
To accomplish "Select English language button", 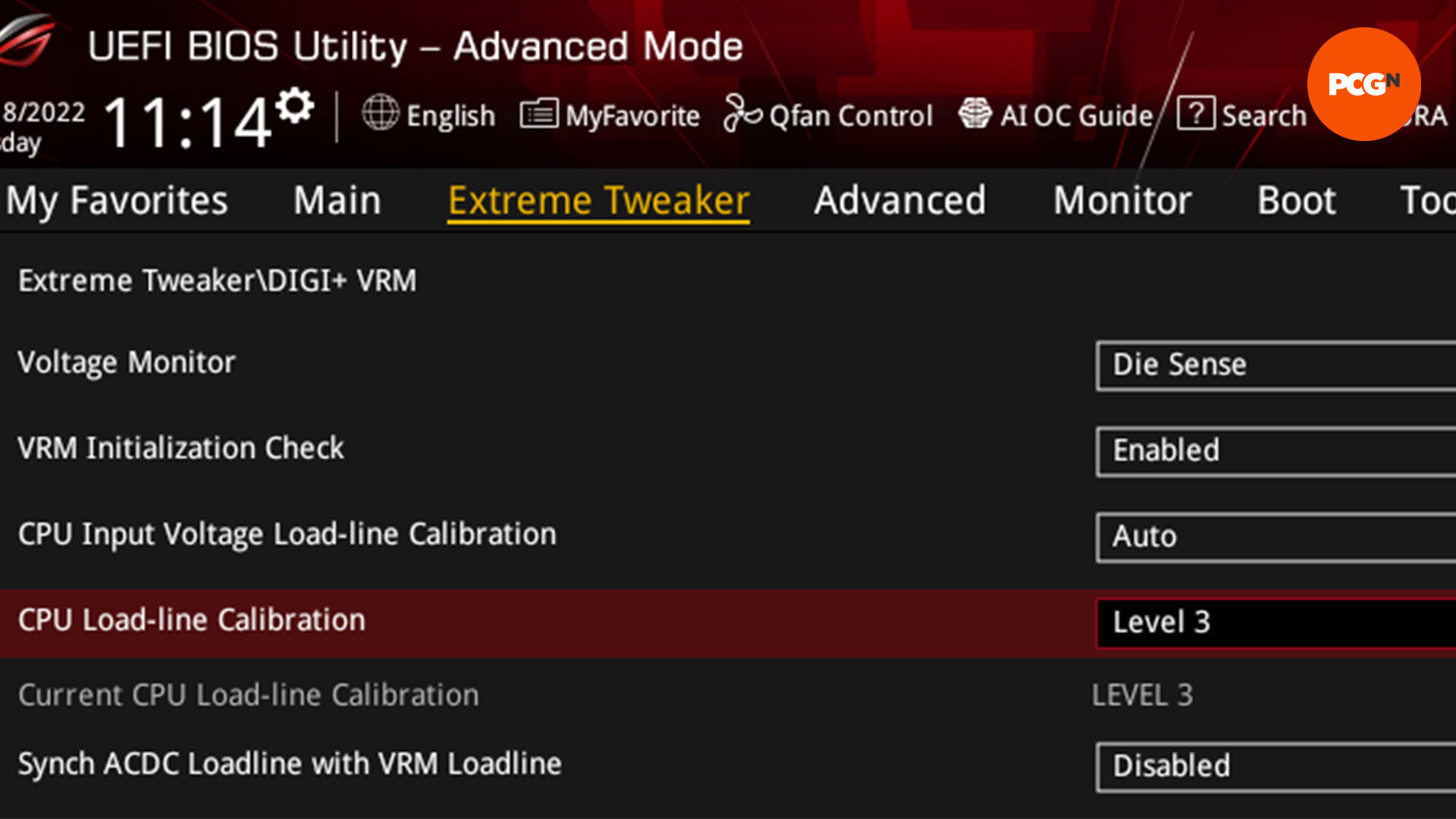I will [x=428, y=115].
